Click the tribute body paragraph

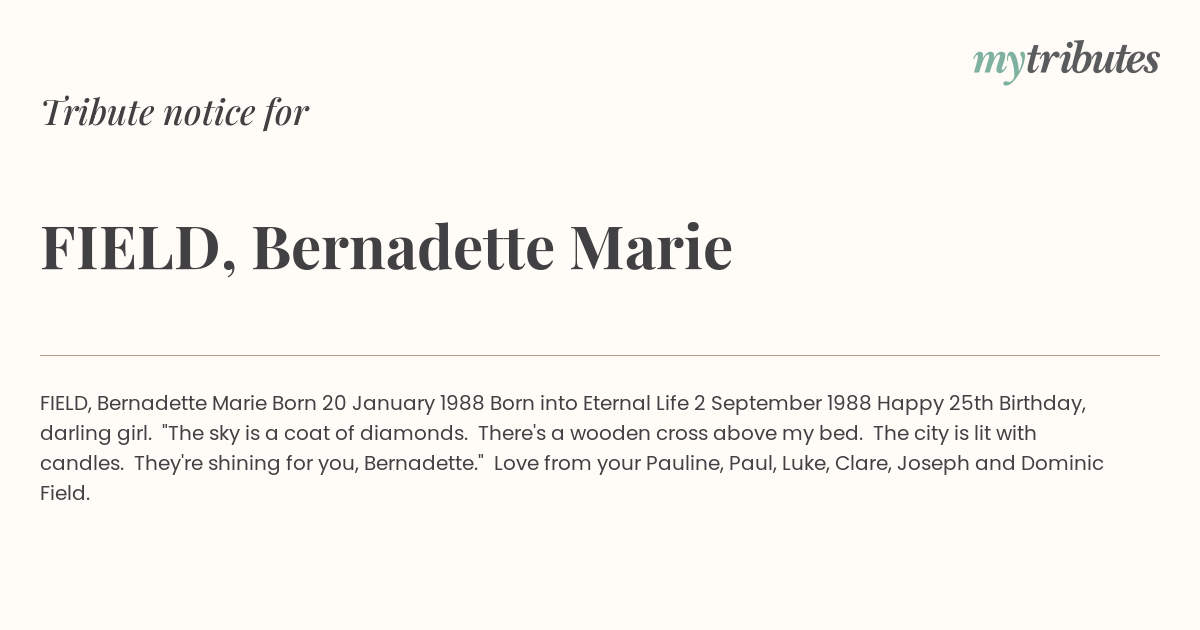[x=572, y=448]
